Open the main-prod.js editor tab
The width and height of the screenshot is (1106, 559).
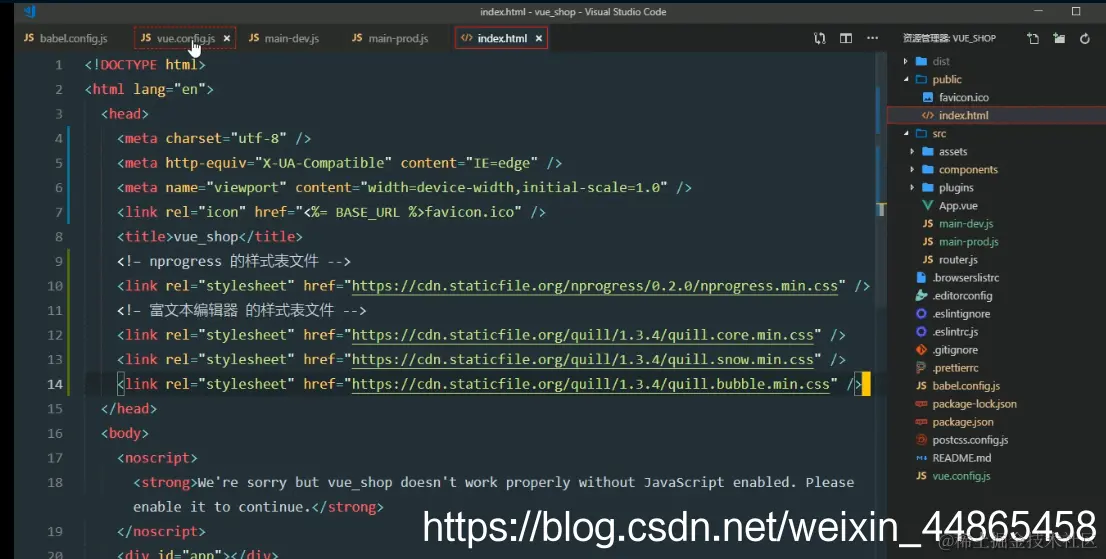tap(389, 38)
